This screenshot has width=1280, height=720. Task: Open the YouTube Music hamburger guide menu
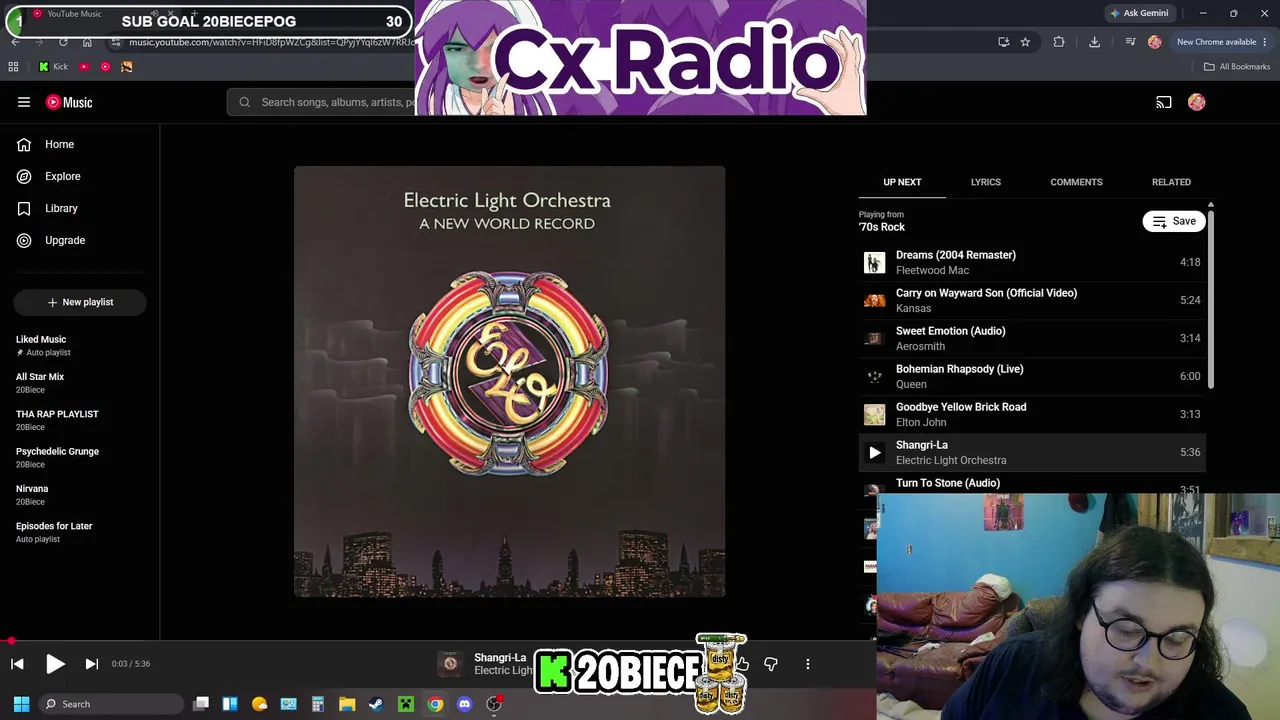(x=24, y=102)
